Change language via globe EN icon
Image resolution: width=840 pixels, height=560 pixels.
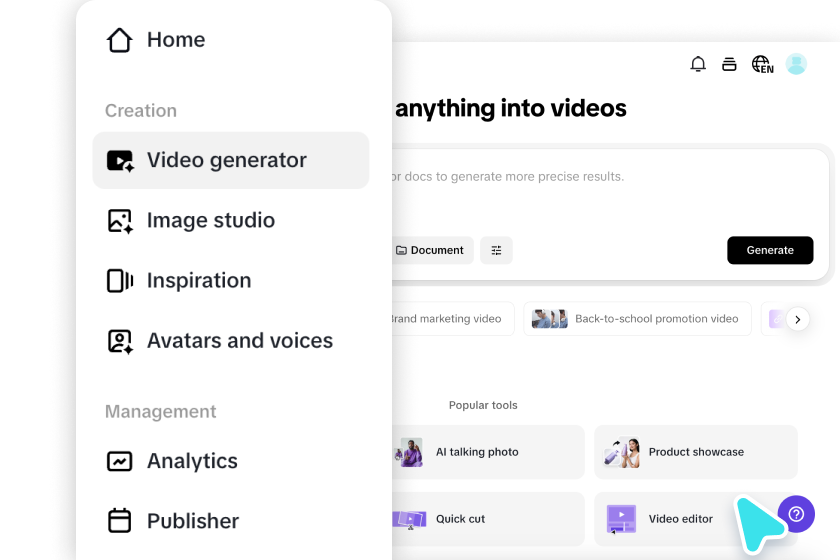(x=762, y=64)
